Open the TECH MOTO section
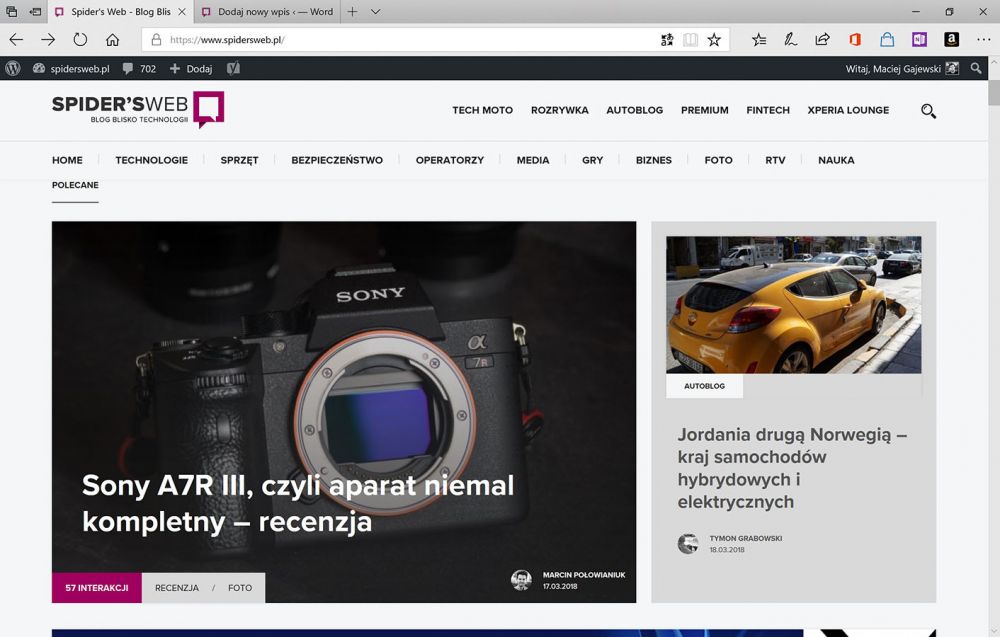 pos(482,110)
